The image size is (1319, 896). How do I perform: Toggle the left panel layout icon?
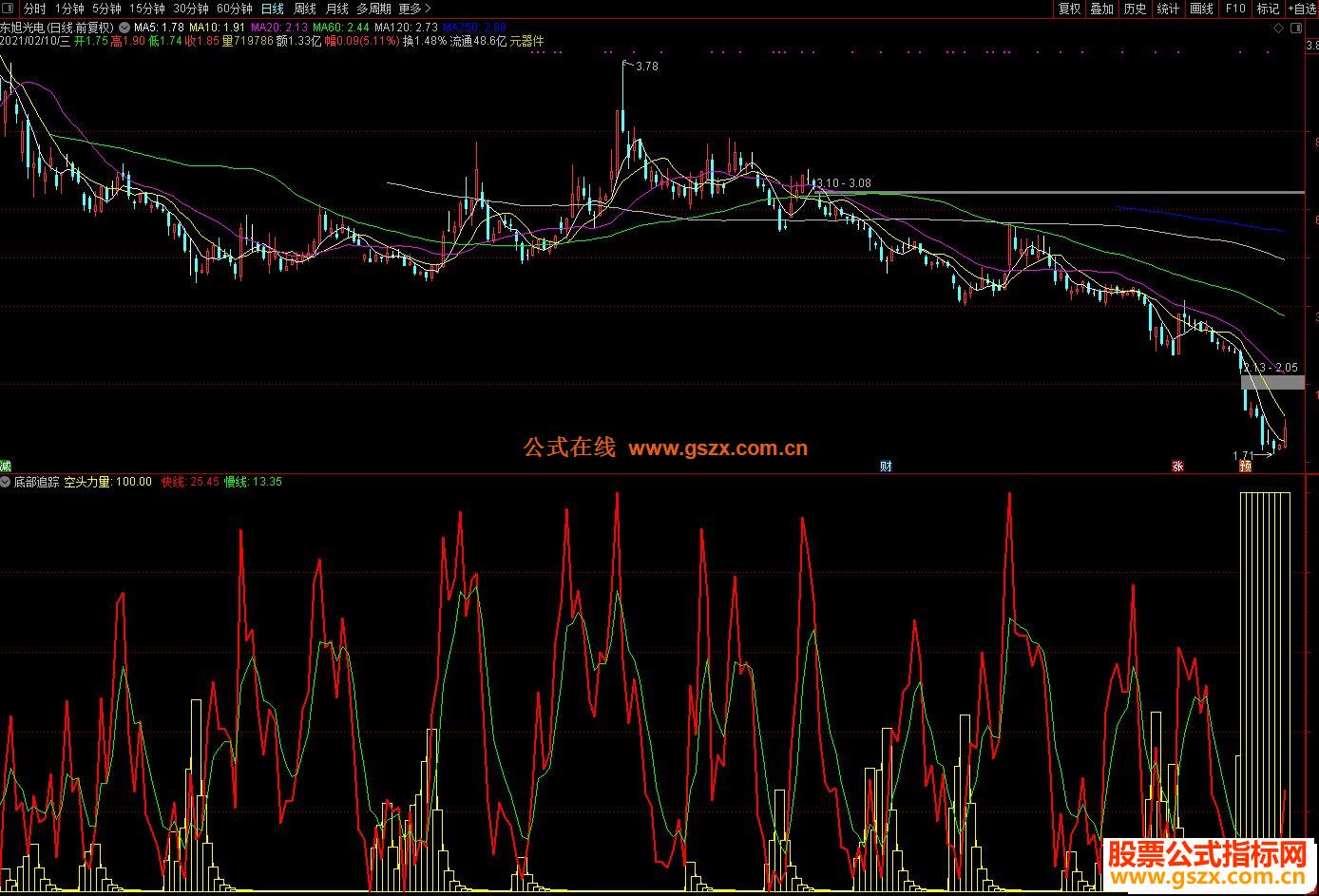9,9
